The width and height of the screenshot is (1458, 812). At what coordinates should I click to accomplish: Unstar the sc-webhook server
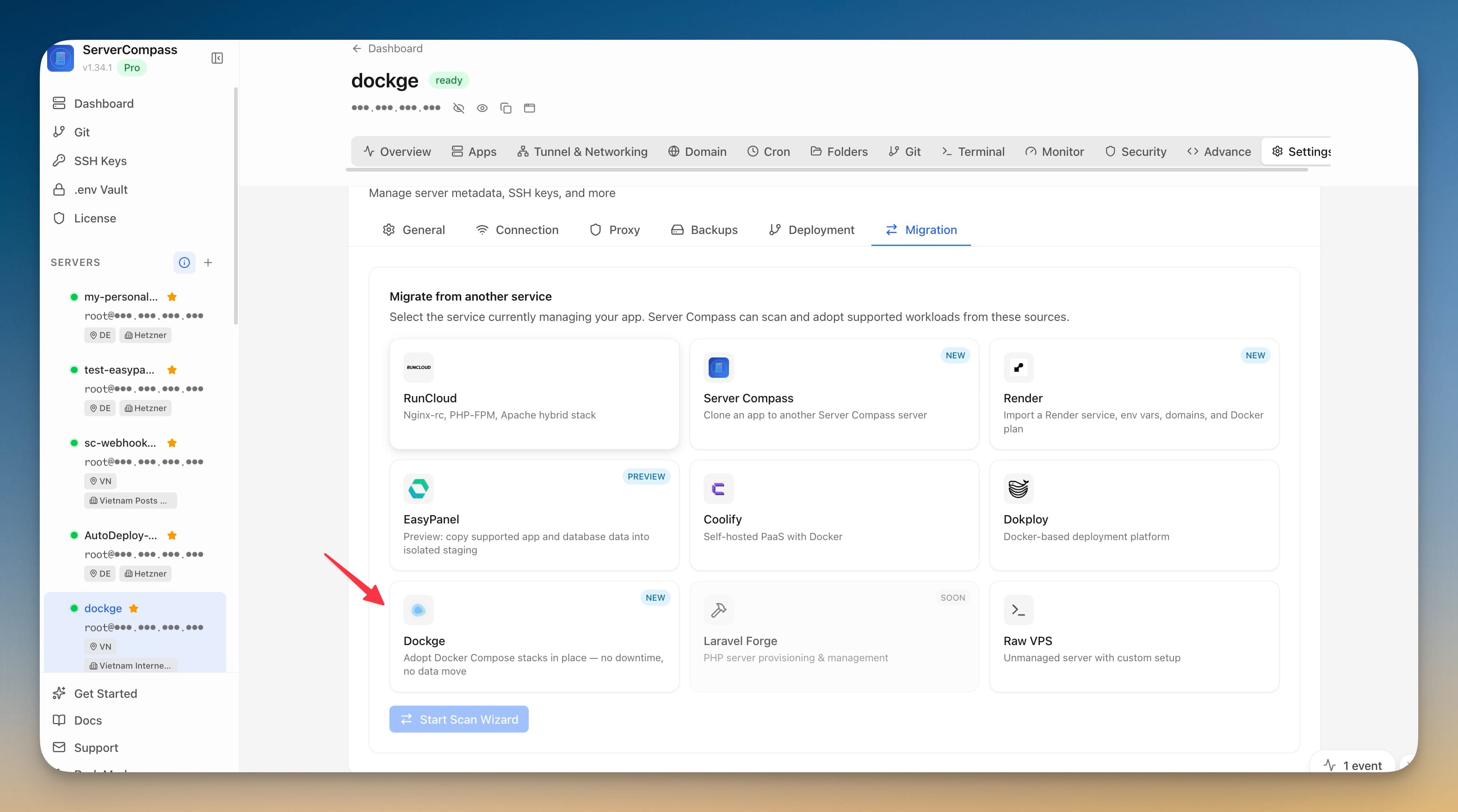point(173,443)
